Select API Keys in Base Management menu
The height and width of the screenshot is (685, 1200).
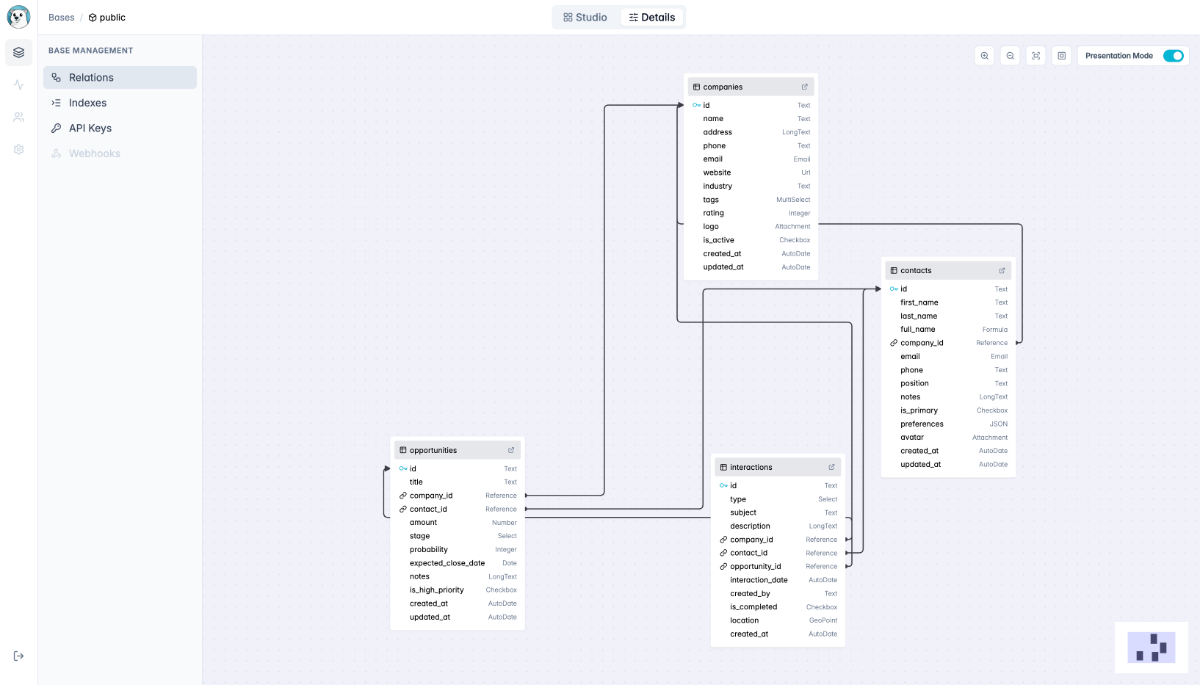pos(90,128)
